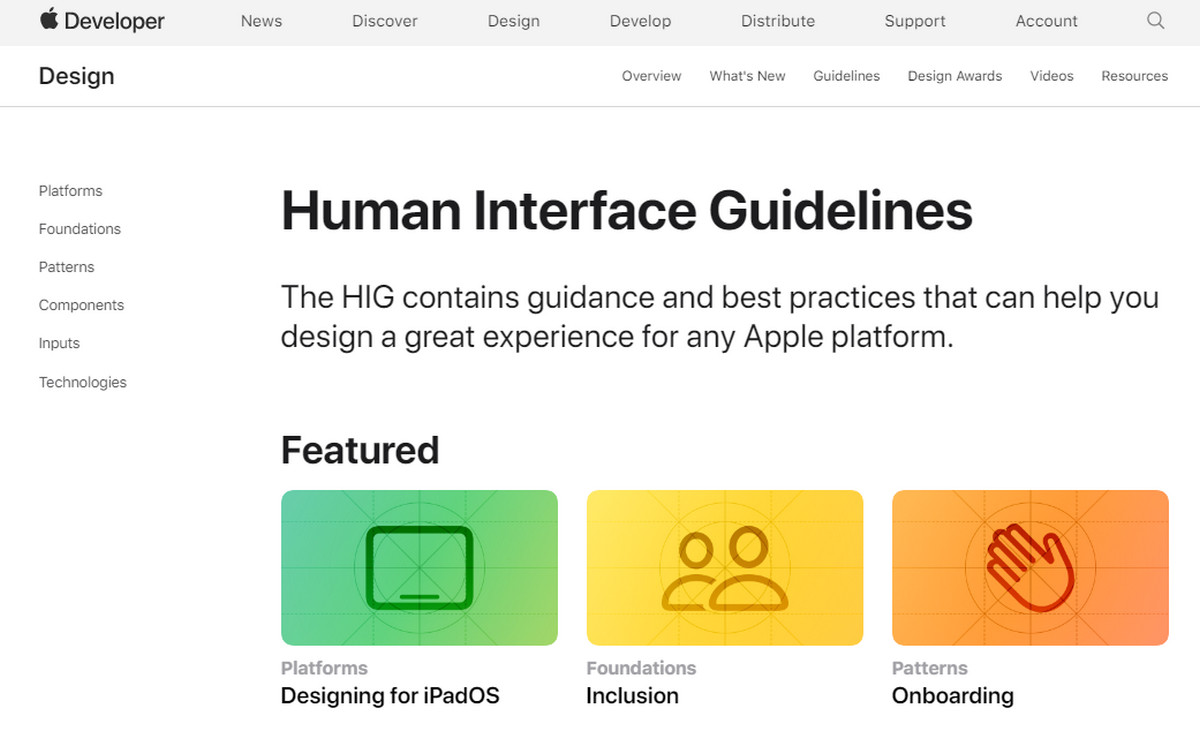The height and width of the screenshot is (739, 1200).
Task: Open the orange waving hand card image
Action: click(x=1030, y=567)
